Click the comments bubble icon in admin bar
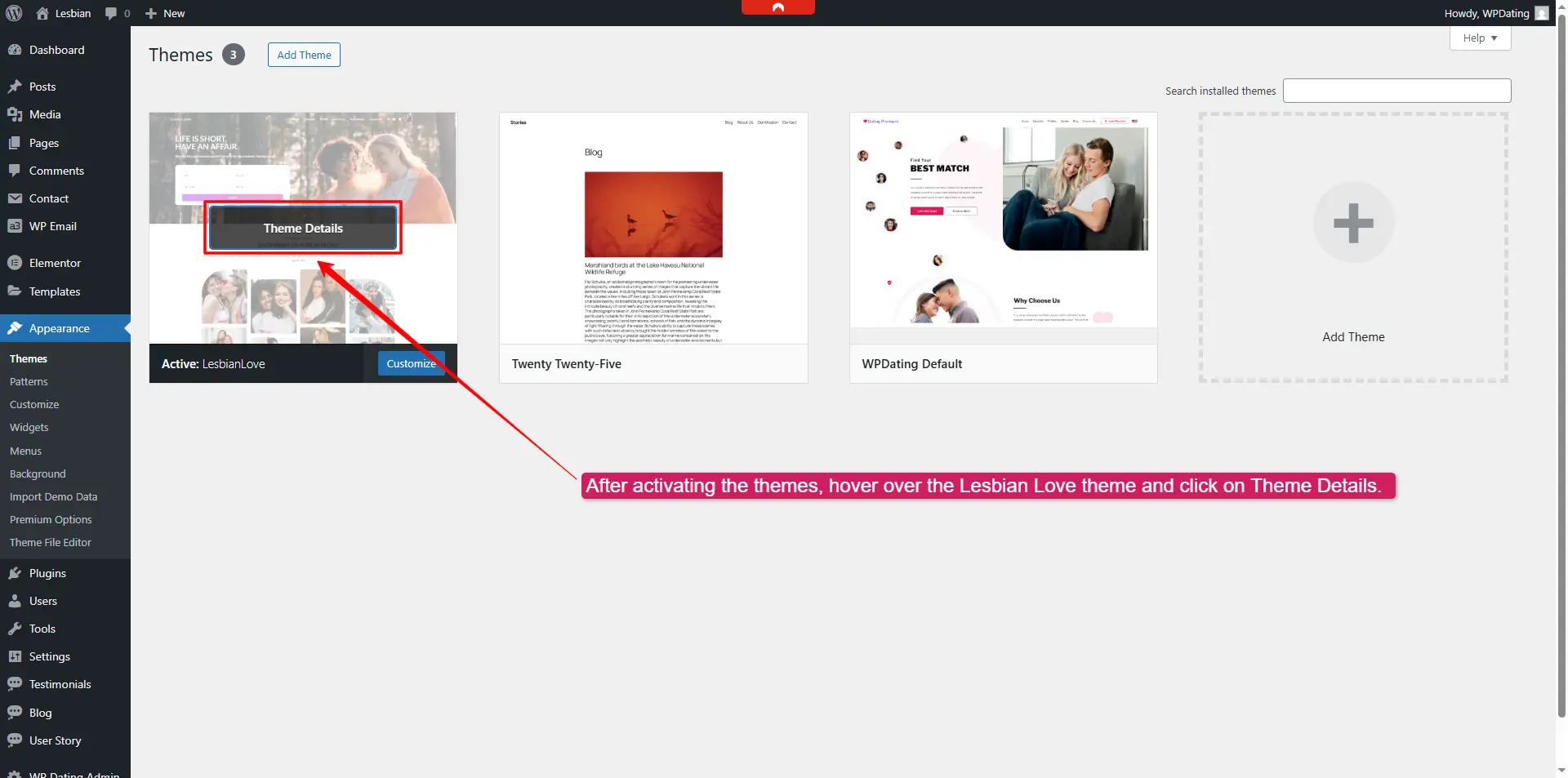1568x778 pixels. [x=112, y=13]
